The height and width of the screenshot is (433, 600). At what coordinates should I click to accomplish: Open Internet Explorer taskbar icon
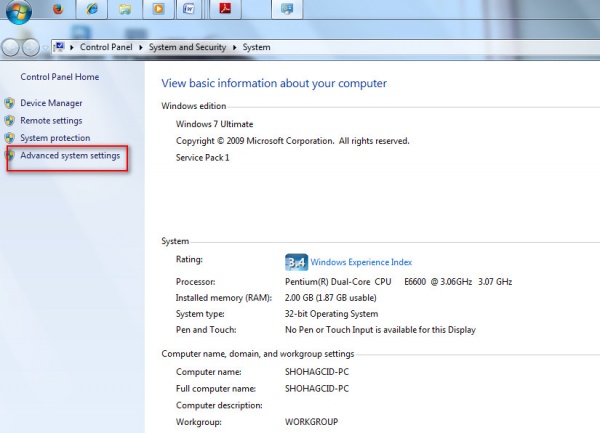91,9
